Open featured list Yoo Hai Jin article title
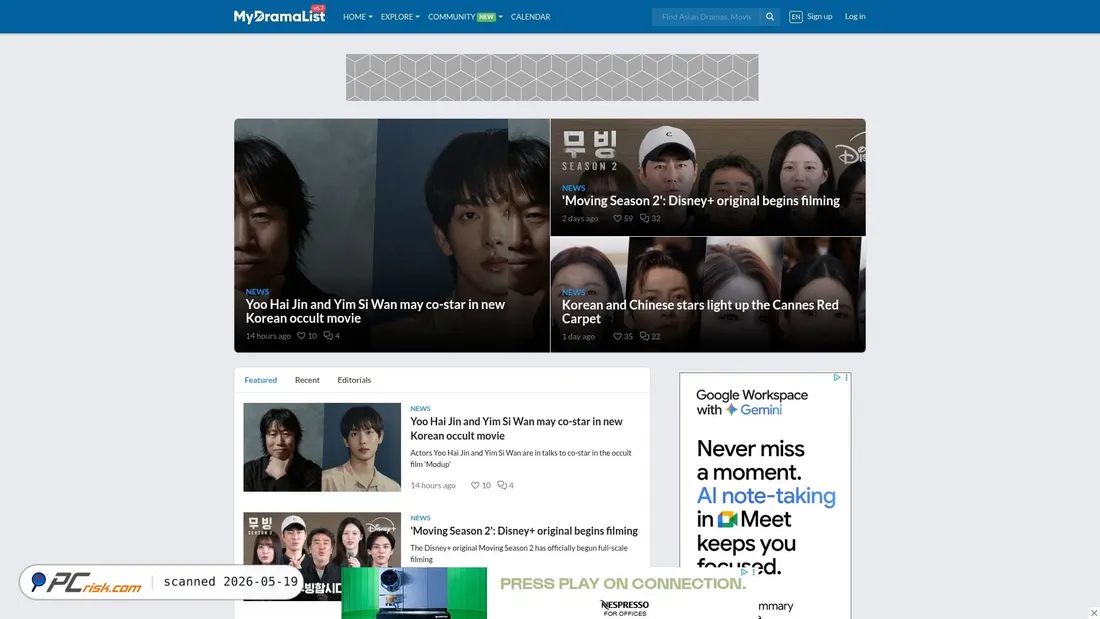 click(516, 428)
